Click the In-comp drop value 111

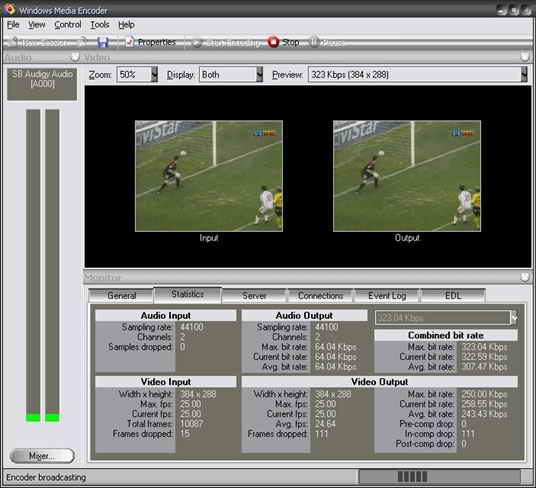(468, 434)
